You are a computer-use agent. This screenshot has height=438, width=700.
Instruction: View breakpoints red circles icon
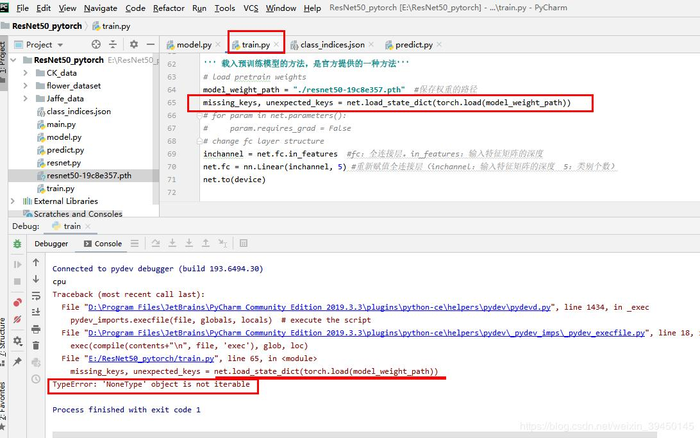17,302
